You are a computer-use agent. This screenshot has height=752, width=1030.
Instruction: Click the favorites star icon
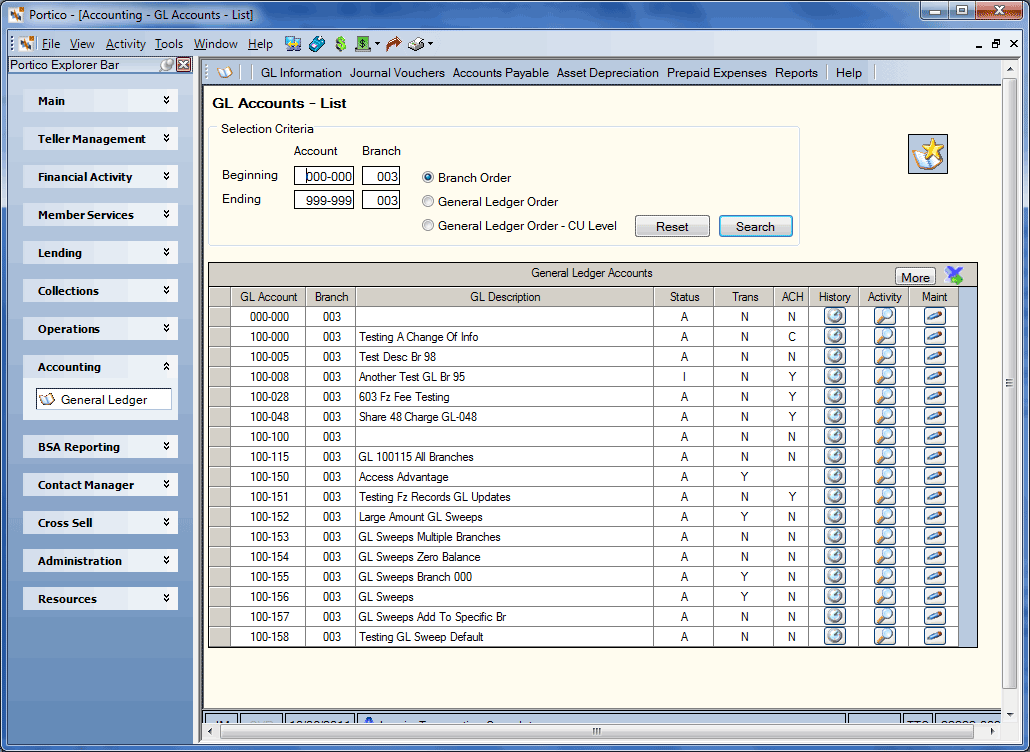(928, 154)
